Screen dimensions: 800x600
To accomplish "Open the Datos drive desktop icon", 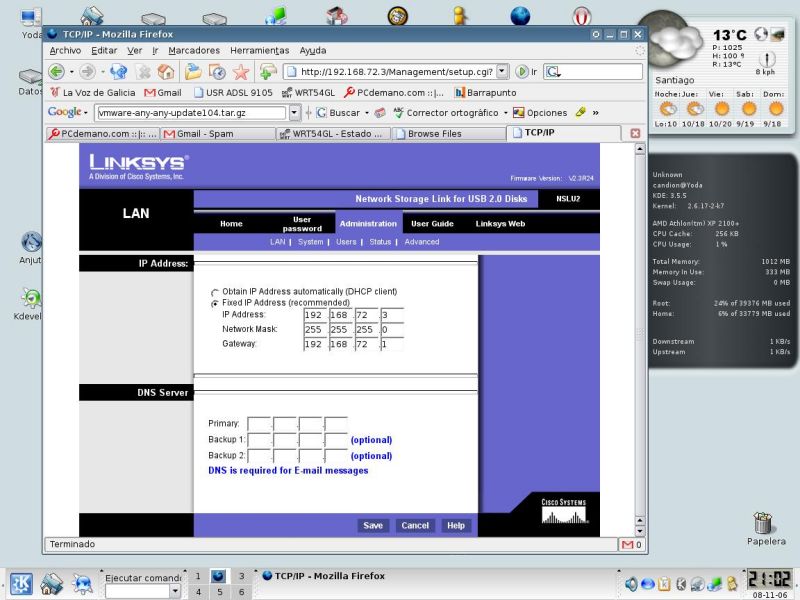I will point(31,82).
